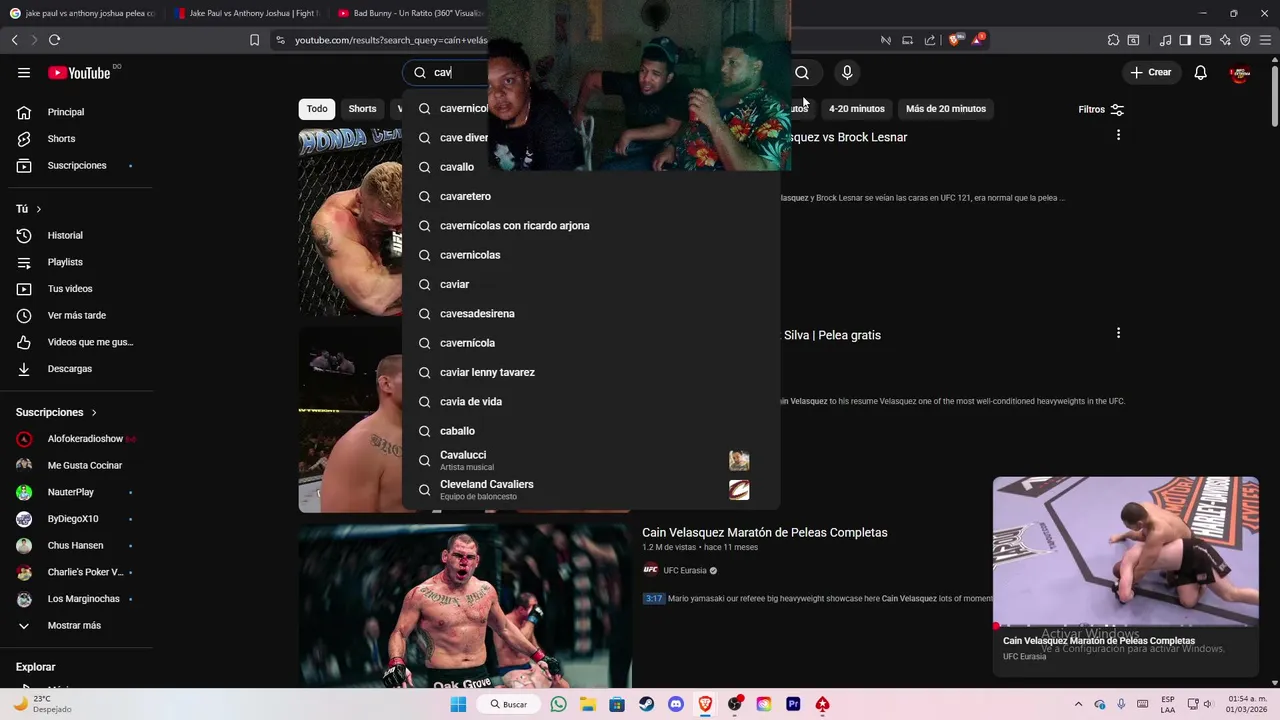This screenshot has height=720, width=1280.
Task: Open Discord from the taskbar
Action: point(676,704)
